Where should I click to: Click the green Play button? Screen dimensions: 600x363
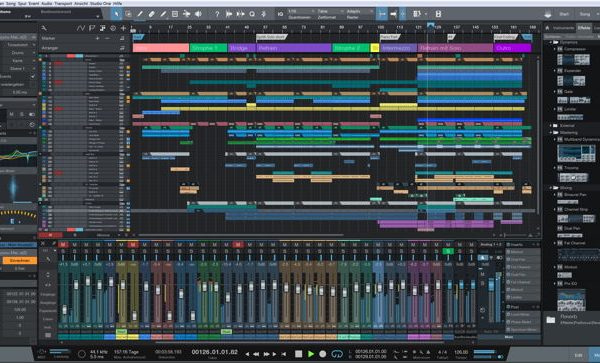311,354
